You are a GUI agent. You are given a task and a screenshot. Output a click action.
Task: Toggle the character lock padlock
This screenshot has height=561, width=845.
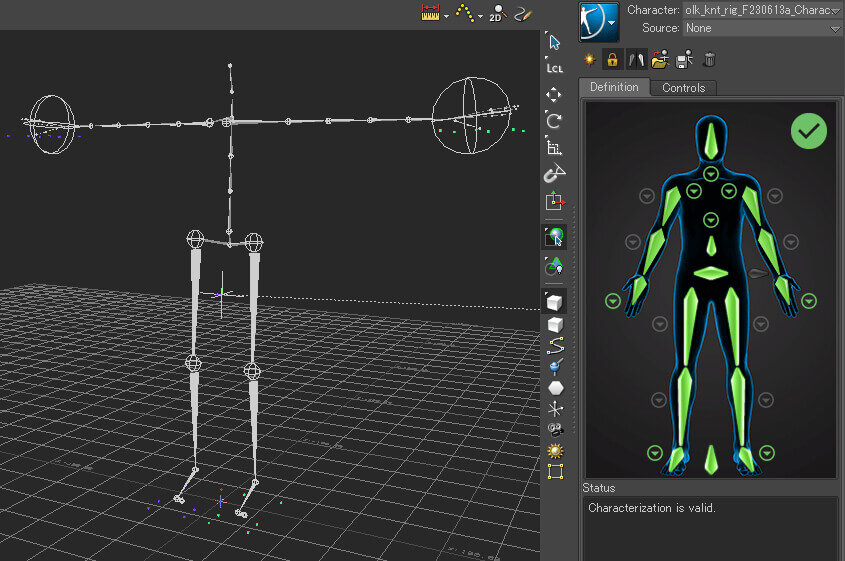coord(612,59)
